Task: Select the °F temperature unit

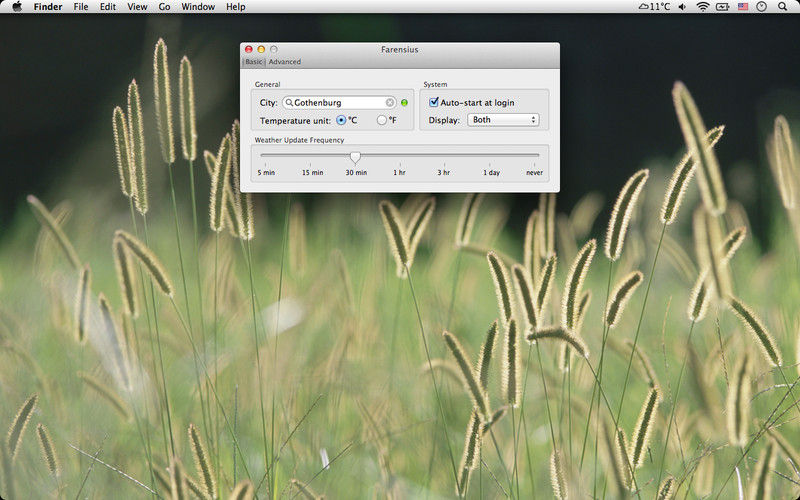Action: [x=382, y=120]
